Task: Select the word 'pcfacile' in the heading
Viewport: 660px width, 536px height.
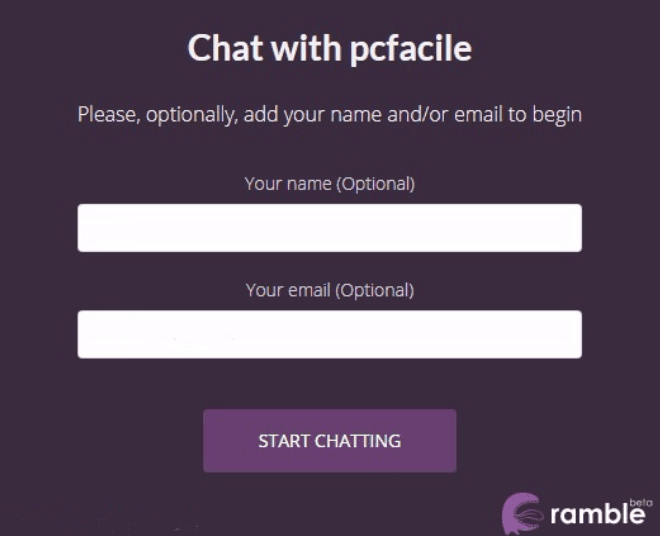Action: pyautogui.click(x=411, y=47)
